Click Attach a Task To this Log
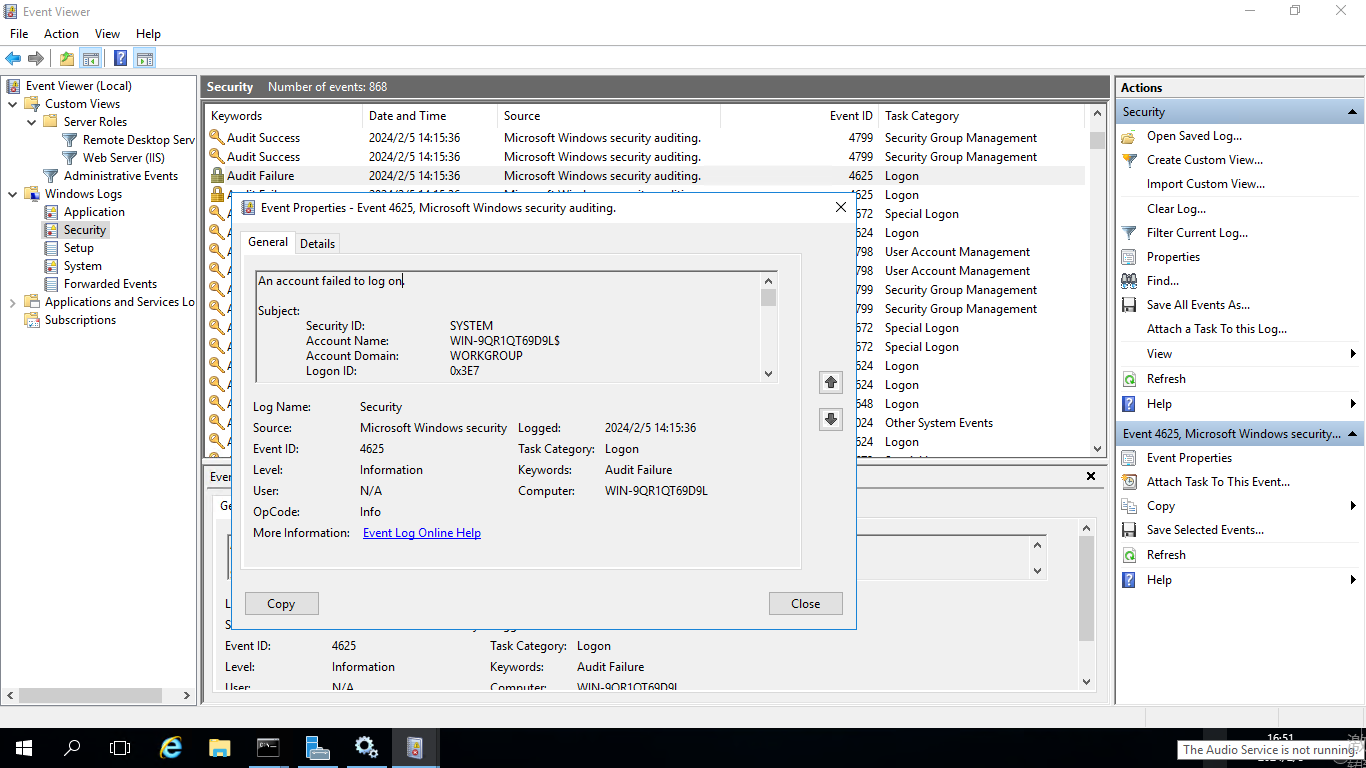 pyautogui.click(x=1216, y=329)
